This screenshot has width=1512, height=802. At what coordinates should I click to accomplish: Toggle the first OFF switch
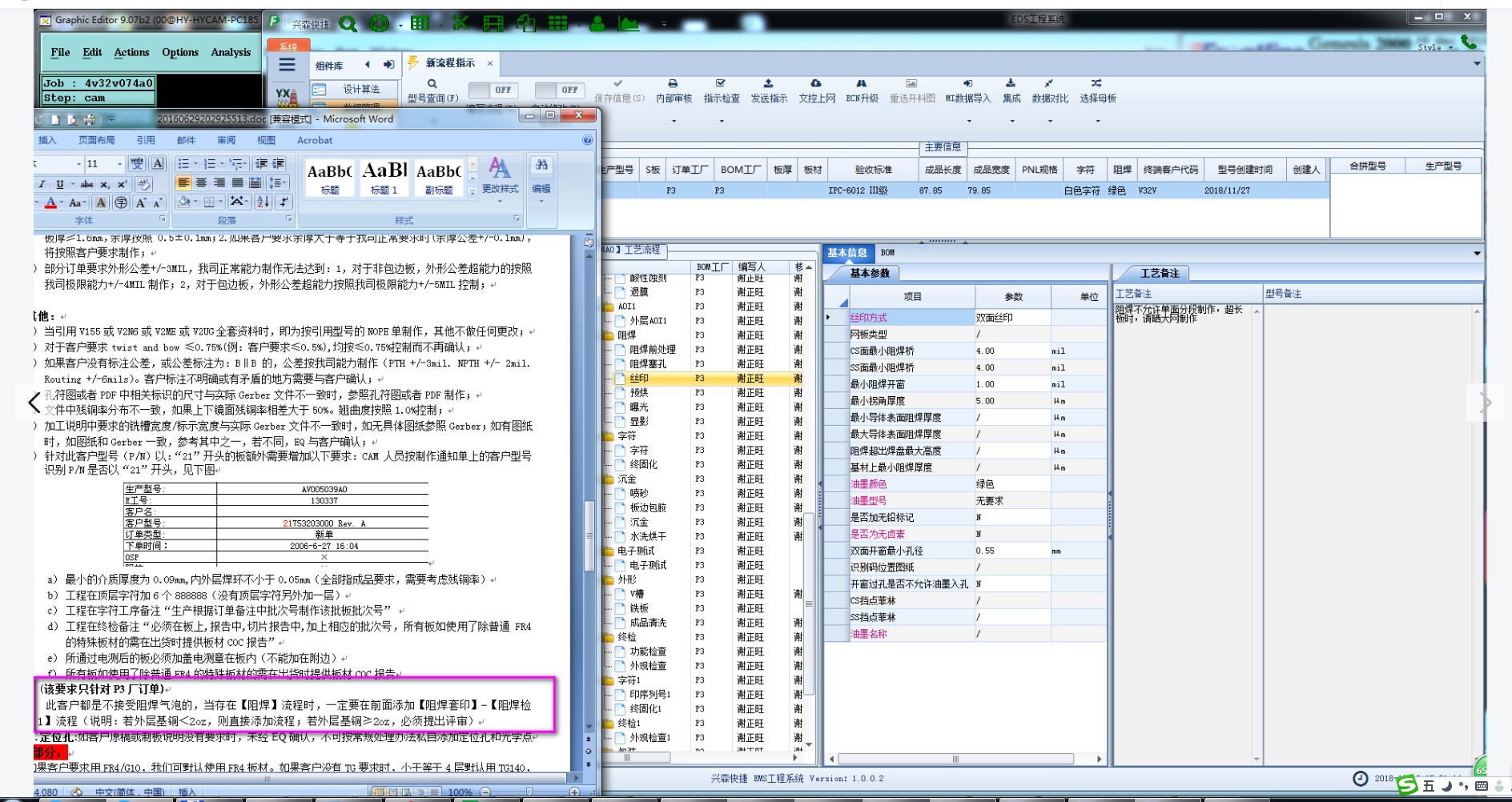(492, 90)
